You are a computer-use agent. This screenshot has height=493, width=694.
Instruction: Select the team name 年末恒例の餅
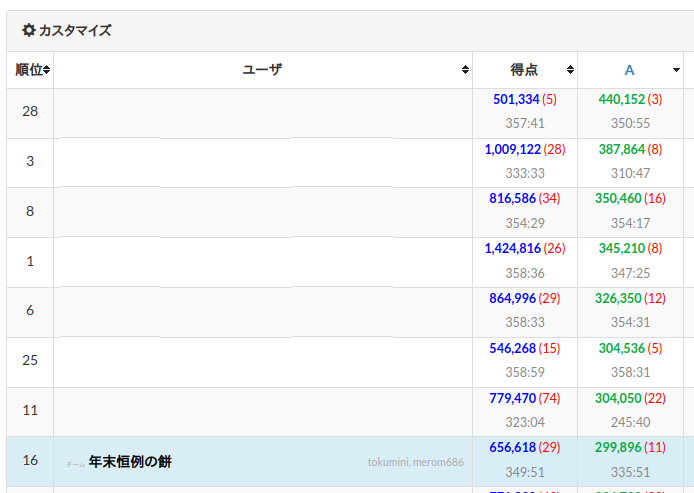point(130,462)
